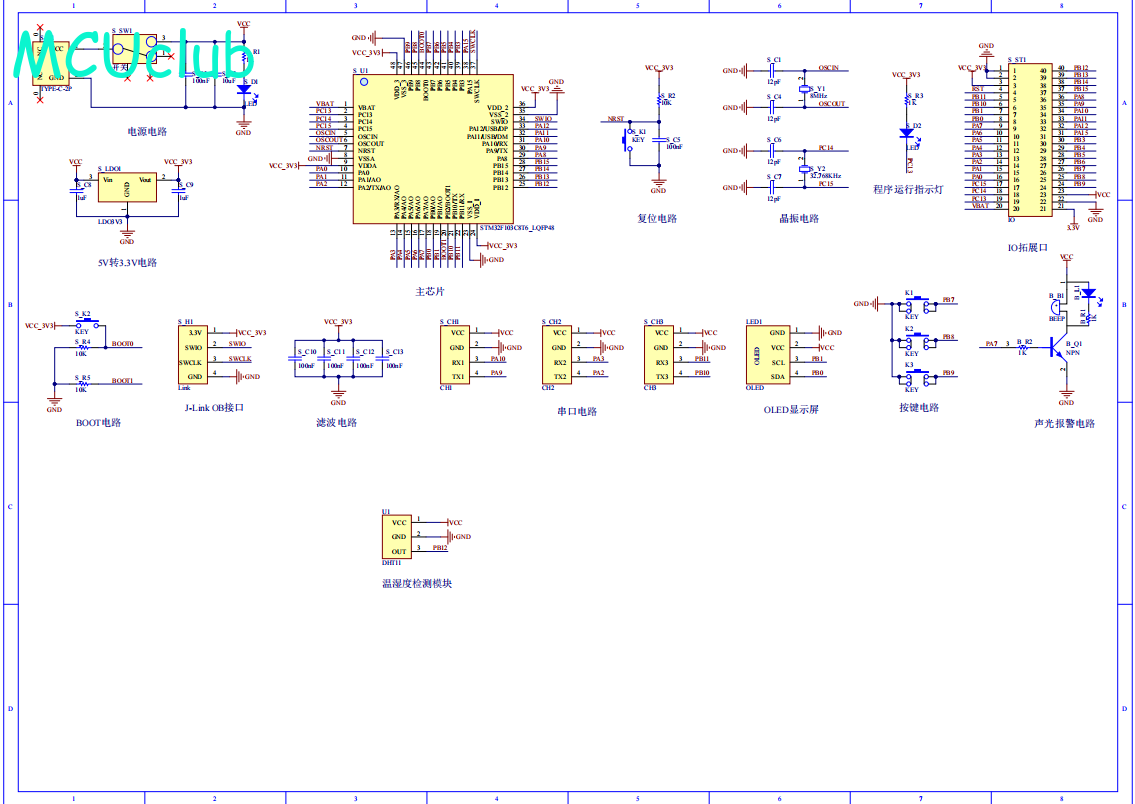Click the BOOT0 net label
Viewport: 1135px width, 804px height.
tap(122, 344)
